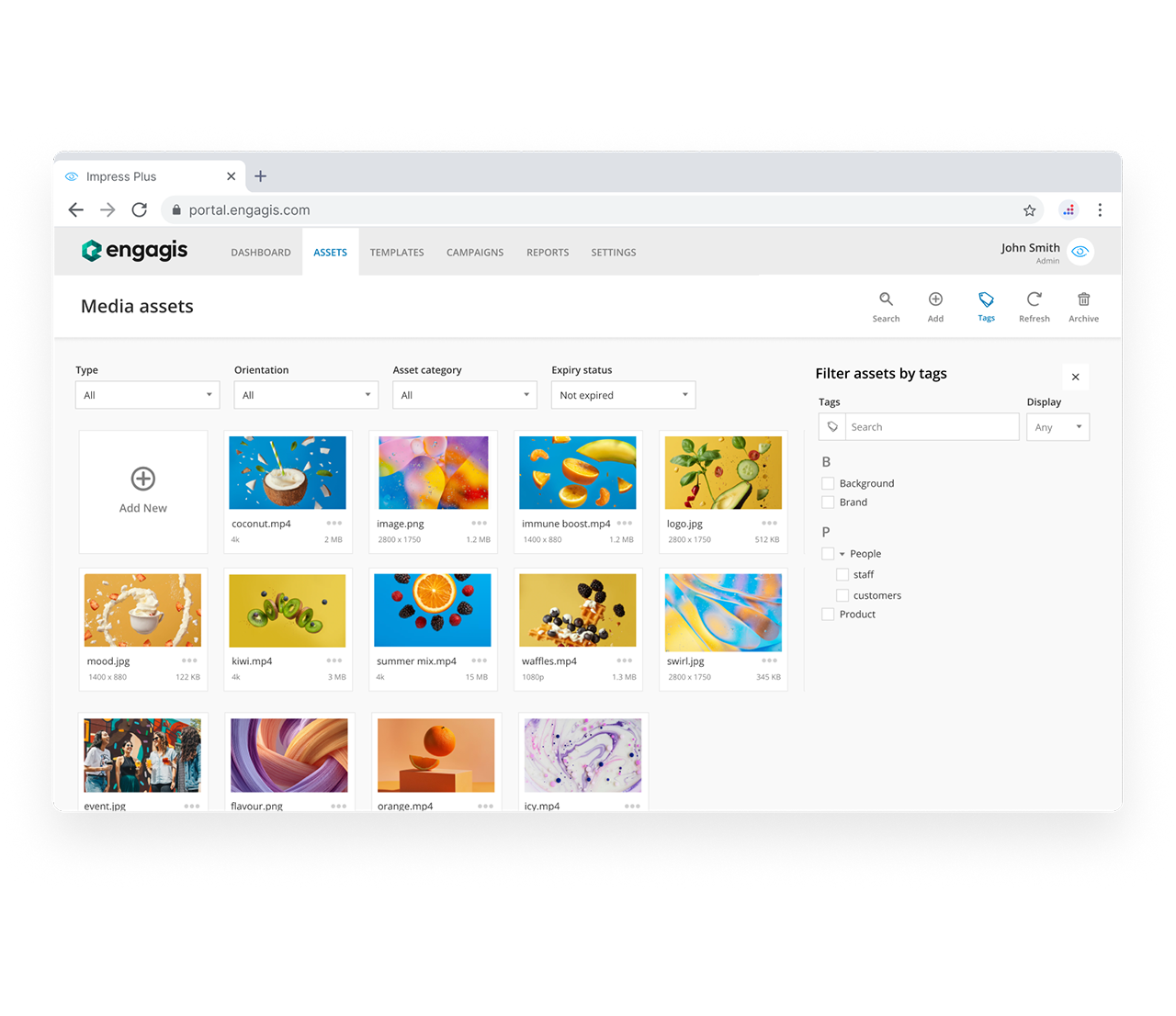Open the Type filter dropdown
Screen dimensions: 1176x1016
pyautogui.click(x=147, y=395)
